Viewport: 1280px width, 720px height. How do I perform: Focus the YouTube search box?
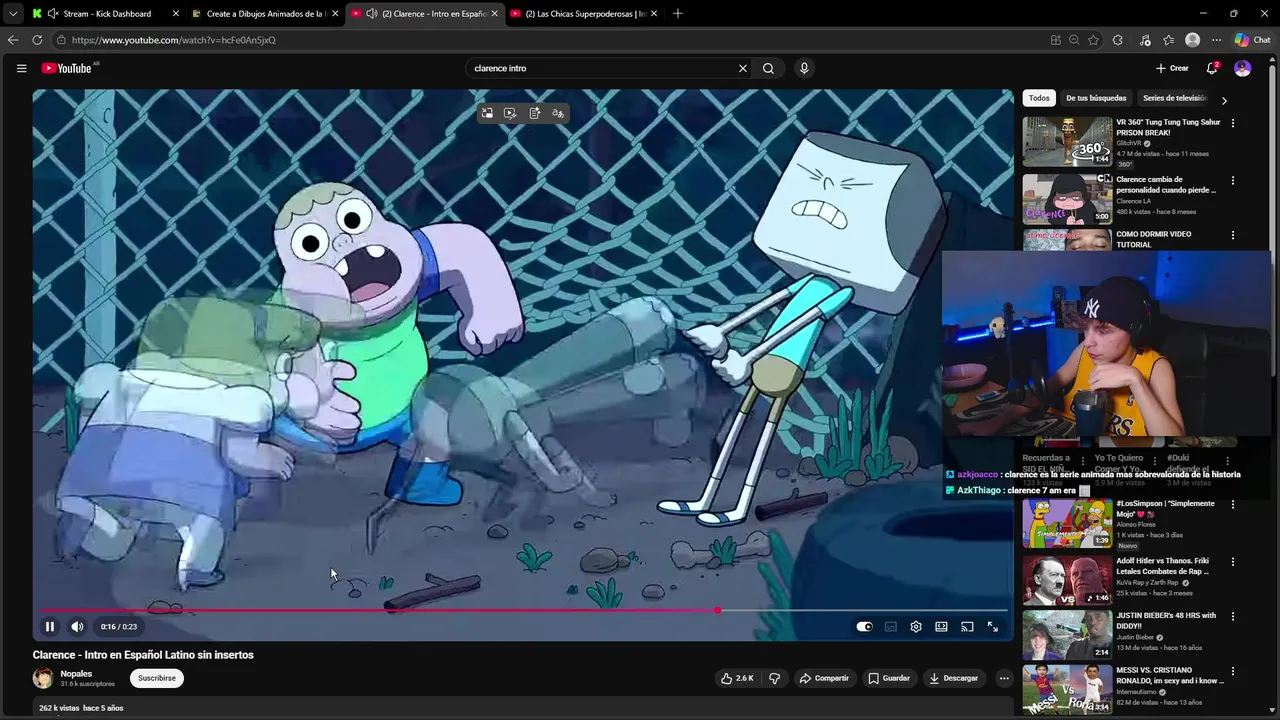[x=602, y=68]
